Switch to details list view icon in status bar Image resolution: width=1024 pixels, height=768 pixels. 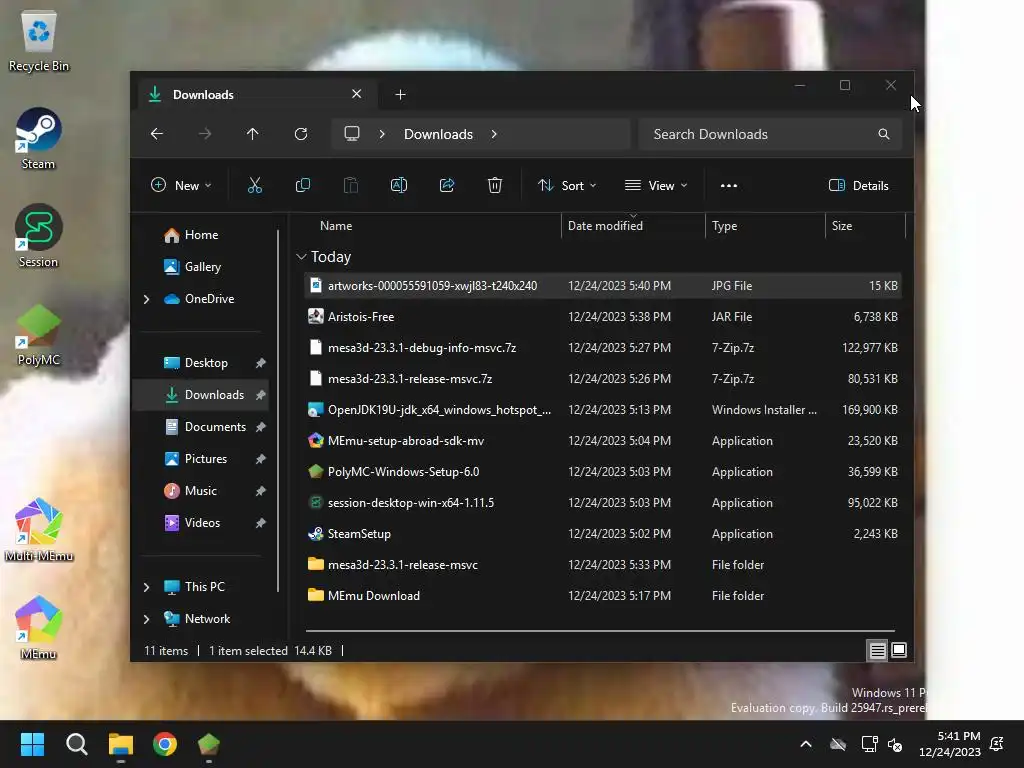coord(877,650)
